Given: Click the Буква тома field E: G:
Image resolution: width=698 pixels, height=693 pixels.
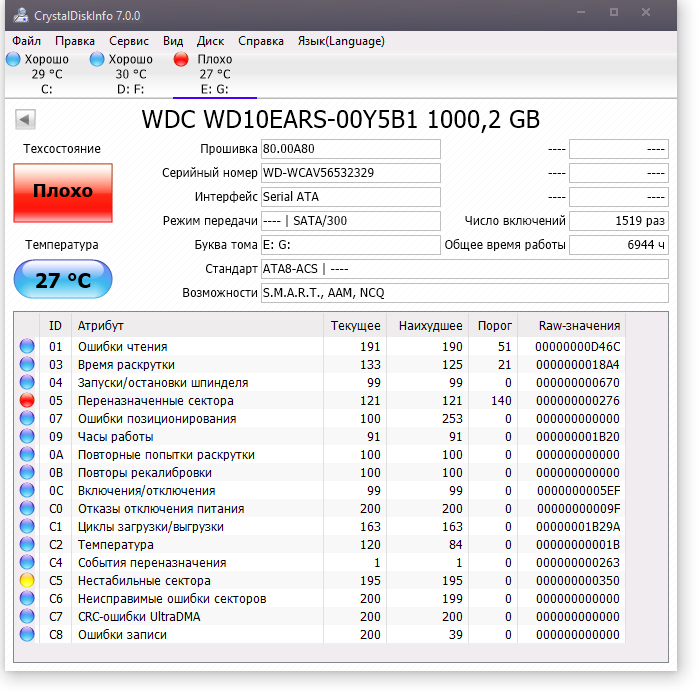Looking at the screenshot, I should pyautogui.click(x=351, y=245).
